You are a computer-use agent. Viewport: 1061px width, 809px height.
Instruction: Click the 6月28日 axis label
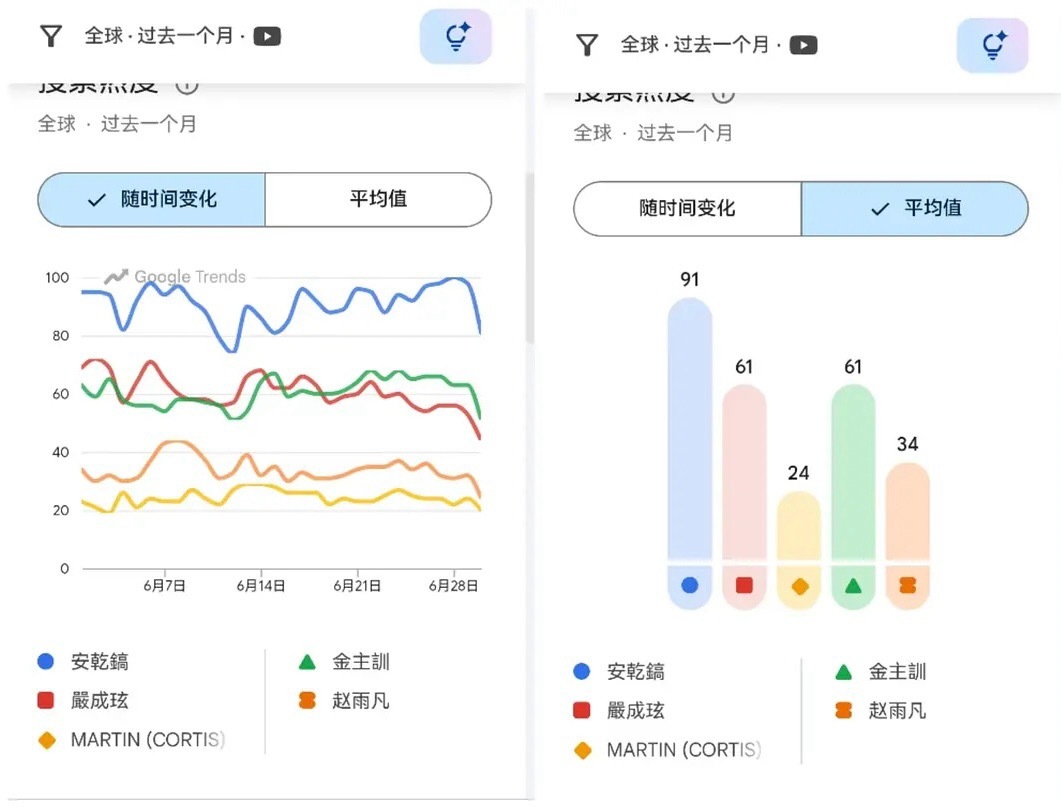click(453, 586)
